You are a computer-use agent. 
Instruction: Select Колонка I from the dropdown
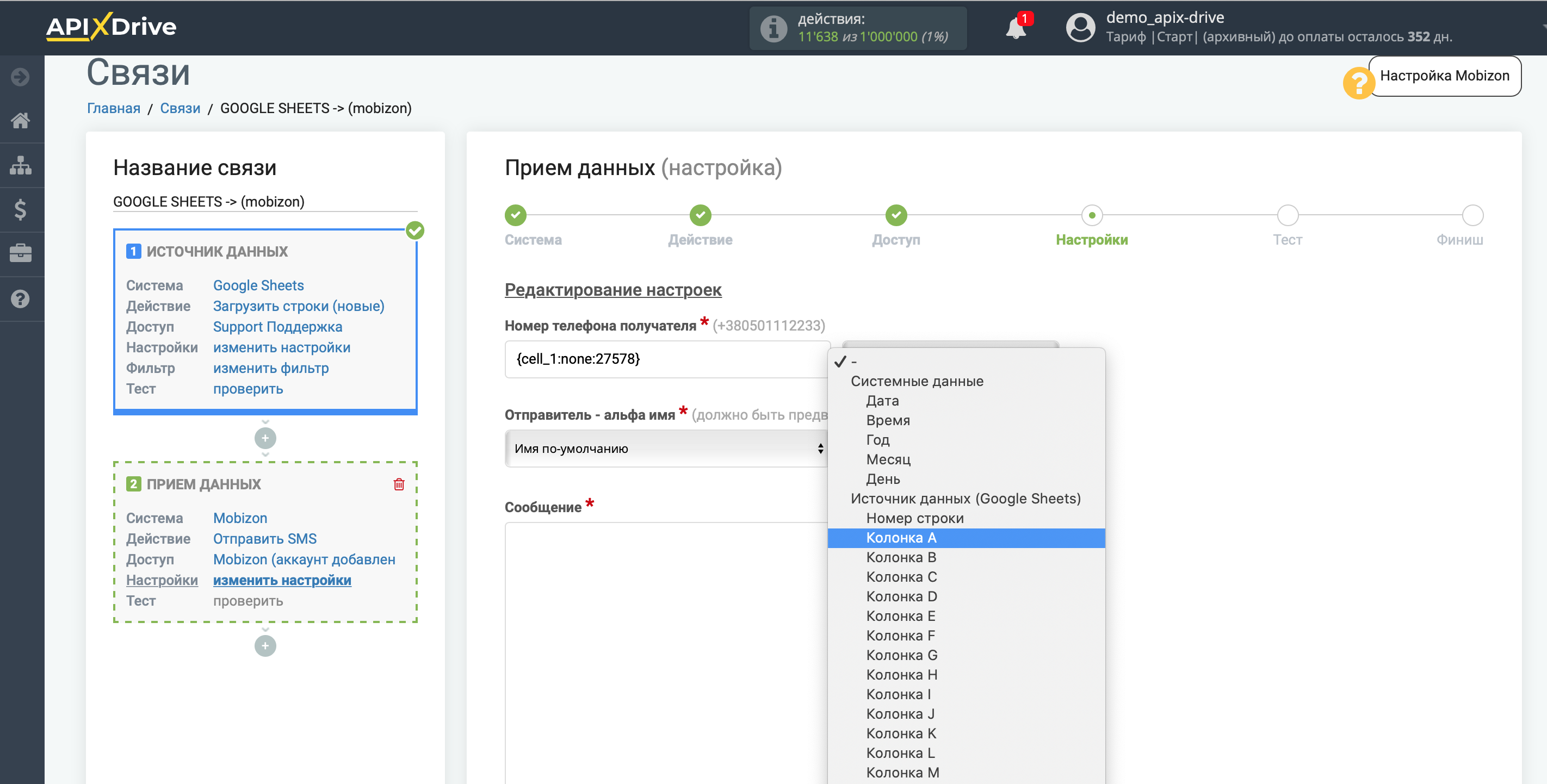966,694
